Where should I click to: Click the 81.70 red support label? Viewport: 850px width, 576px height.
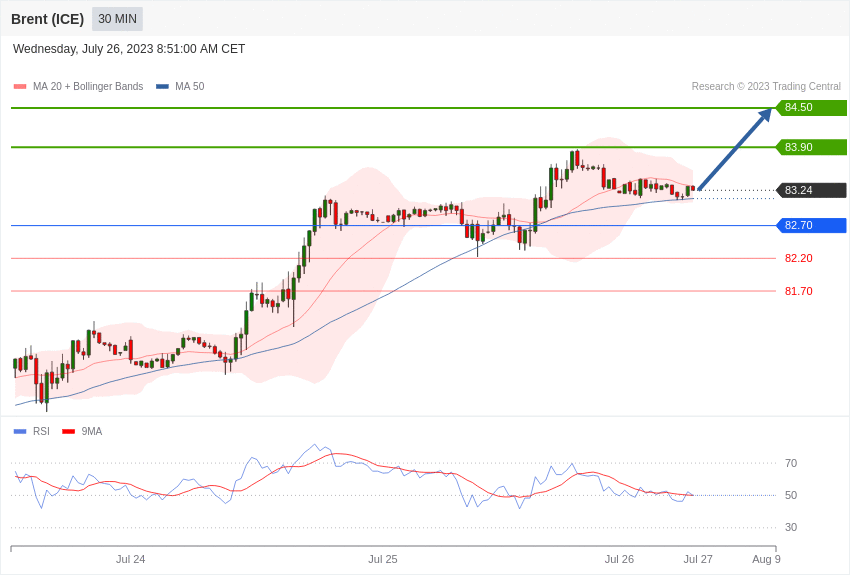click(x=799, y=292)
